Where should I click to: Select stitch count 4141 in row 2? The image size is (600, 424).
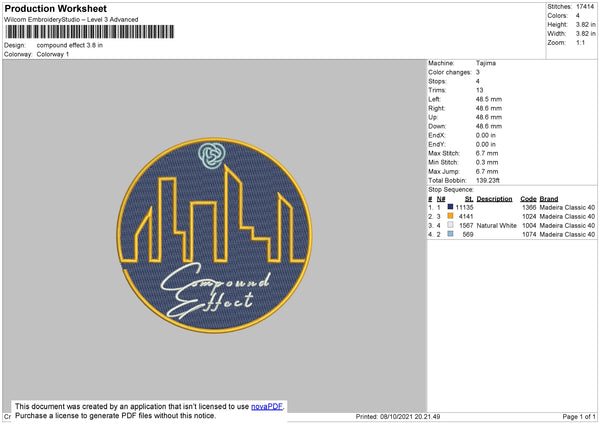point(466,216)
